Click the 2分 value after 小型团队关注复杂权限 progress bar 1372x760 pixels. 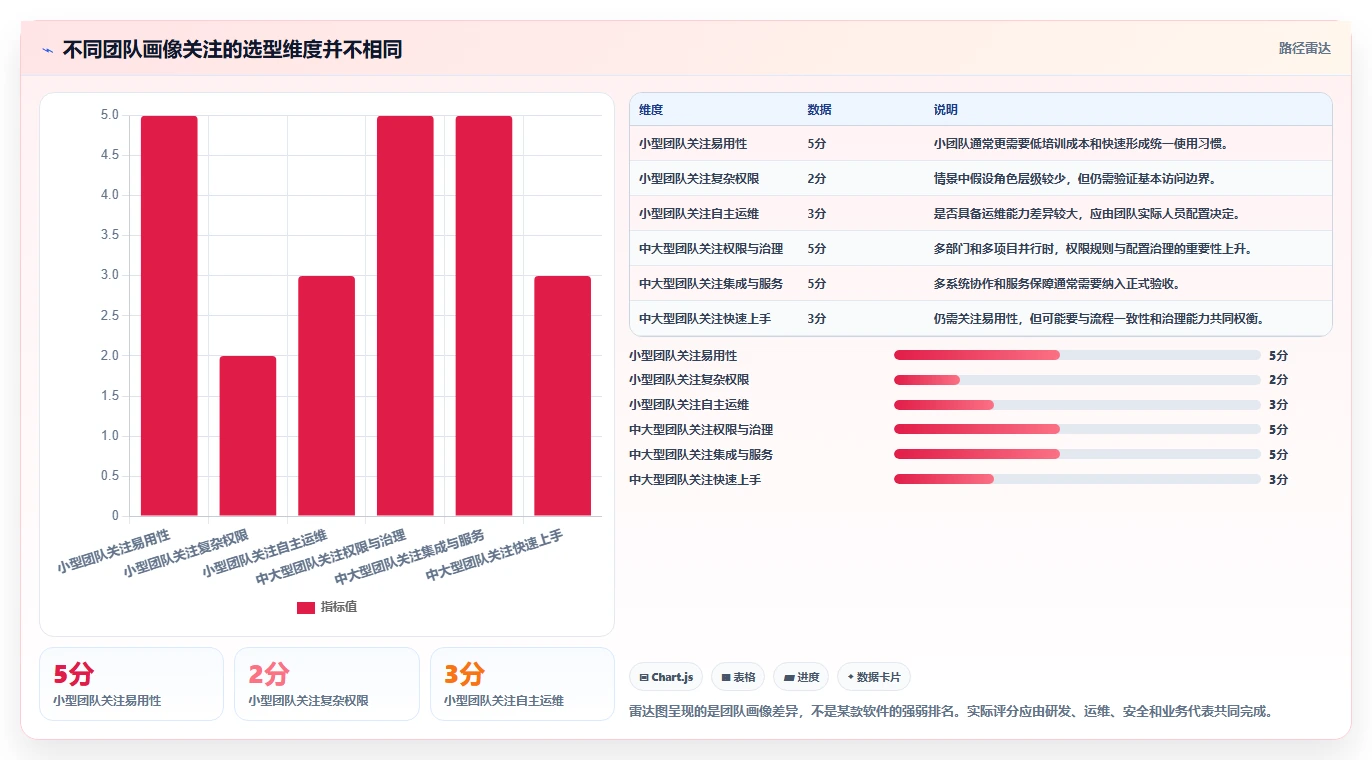click(1278, 380)
